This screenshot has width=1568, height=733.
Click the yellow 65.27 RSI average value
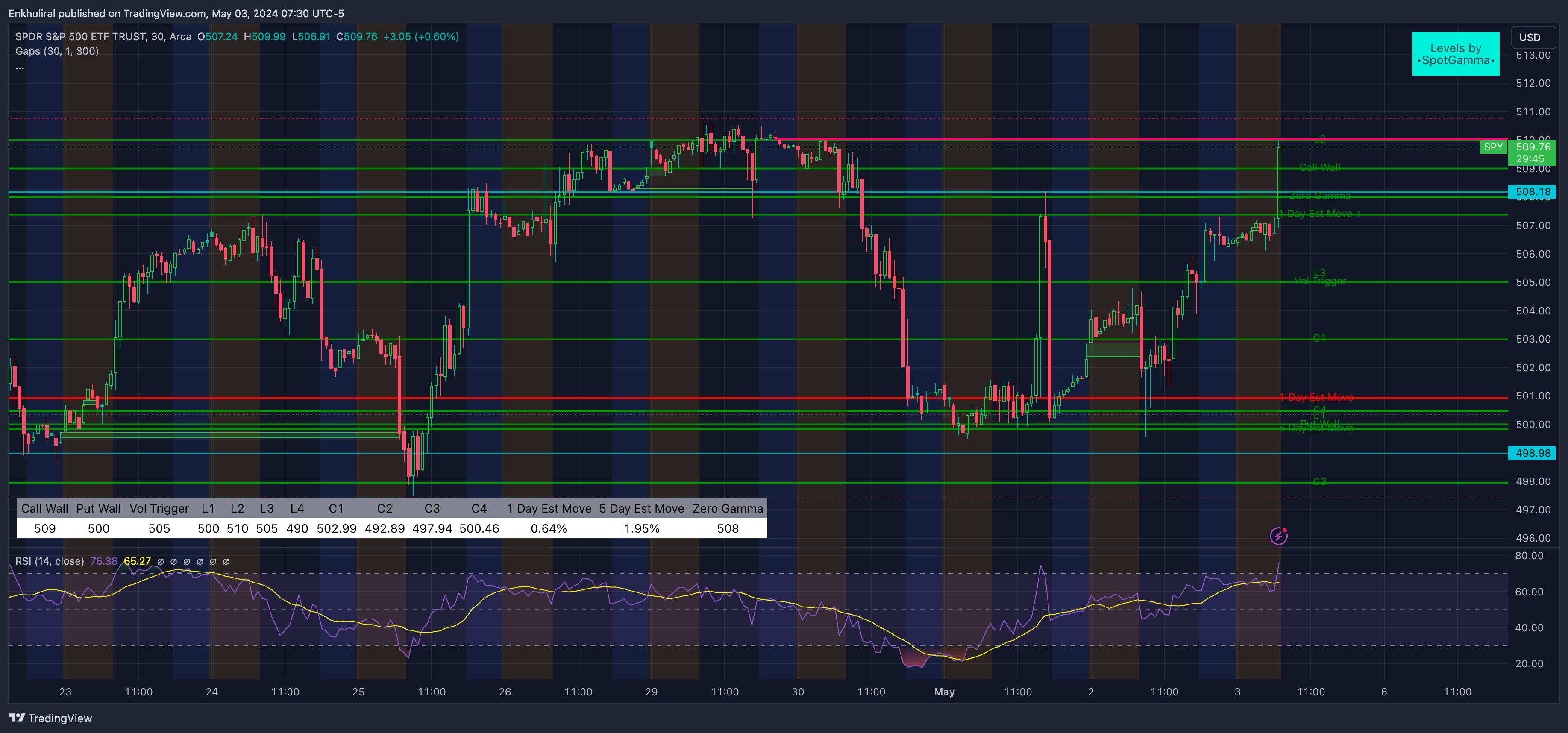coord(137,561)
